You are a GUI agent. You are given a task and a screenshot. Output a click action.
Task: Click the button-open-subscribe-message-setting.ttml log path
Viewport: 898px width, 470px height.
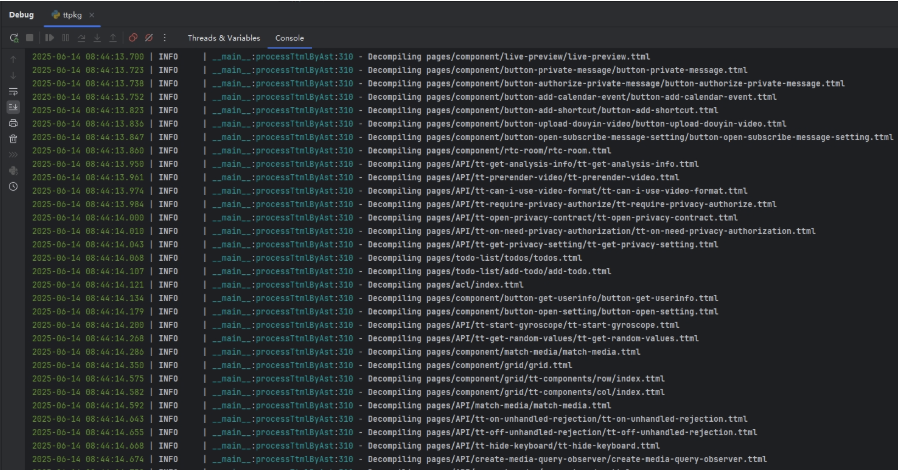pos(660,137)
